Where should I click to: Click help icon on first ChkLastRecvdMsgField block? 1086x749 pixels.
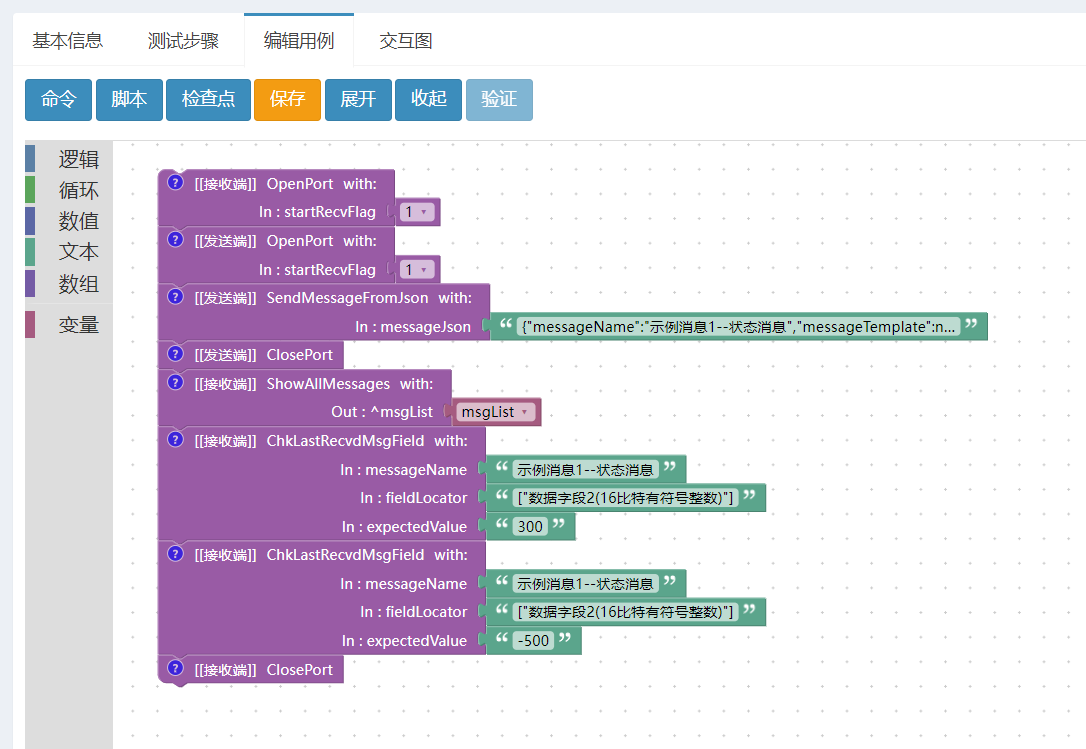point(176,440)
